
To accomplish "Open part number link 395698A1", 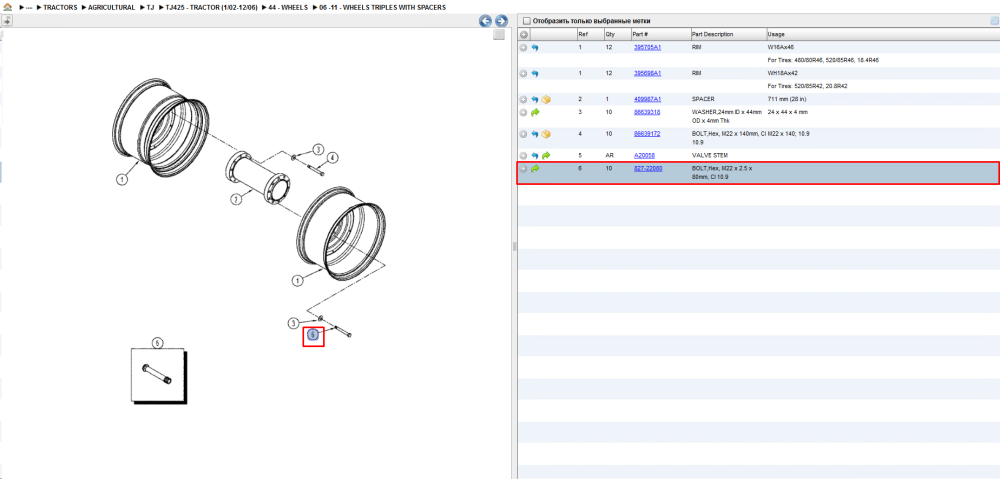I will [x=647, y=73].
